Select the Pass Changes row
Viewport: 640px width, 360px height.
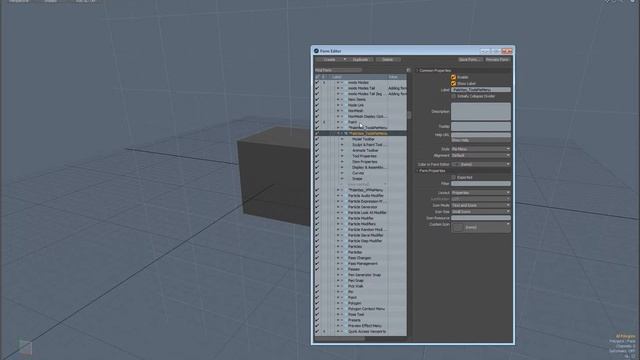point(360,258)
